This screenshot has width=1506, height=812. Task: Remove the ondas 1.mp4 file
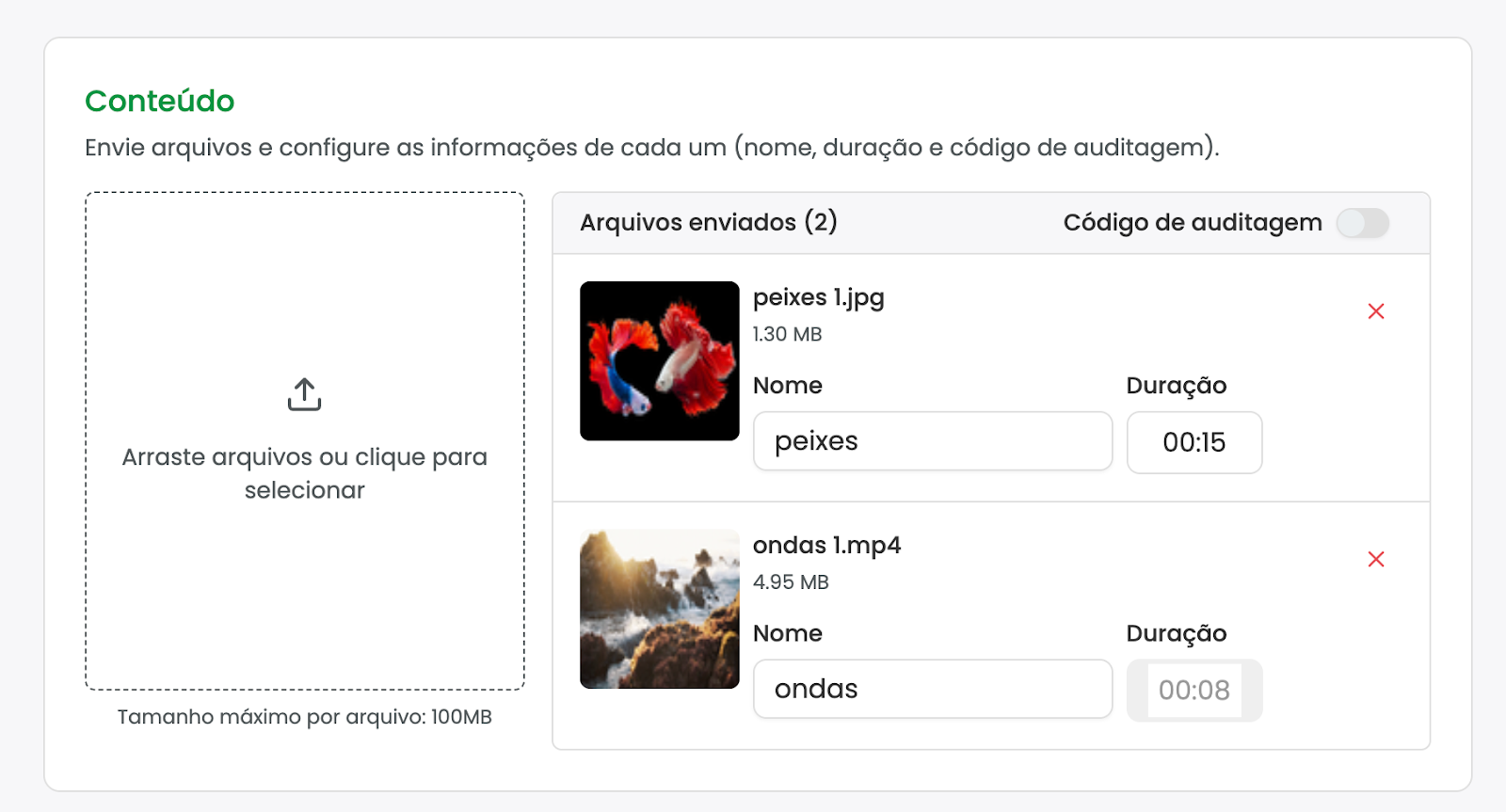(x=1375, y=559)
